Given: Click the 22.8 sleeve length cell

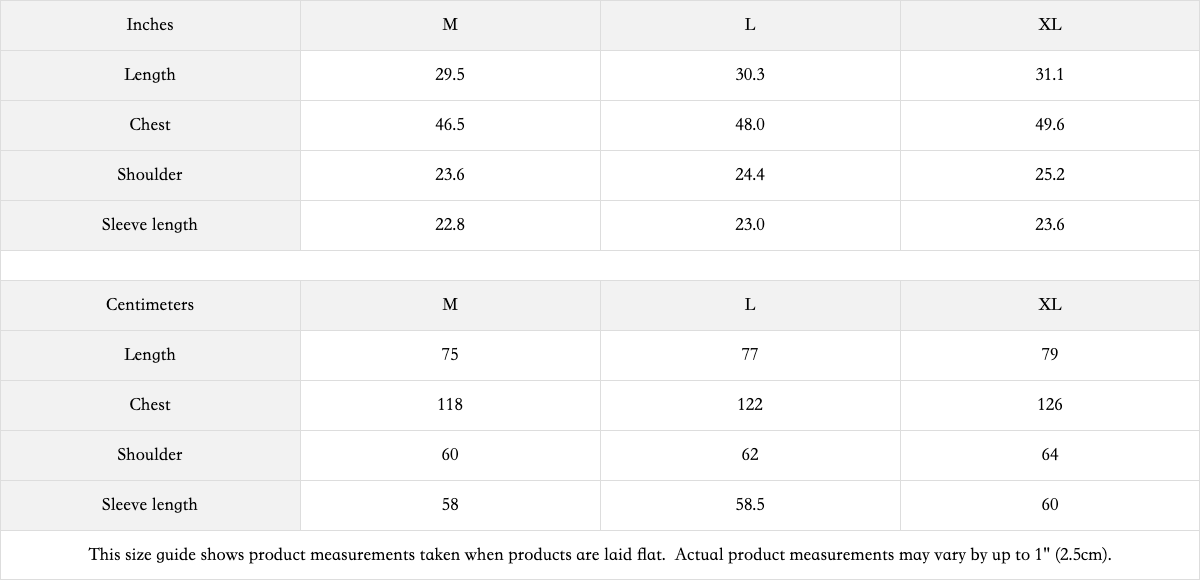Looking at the screenshot, I should tap(450, 225).
